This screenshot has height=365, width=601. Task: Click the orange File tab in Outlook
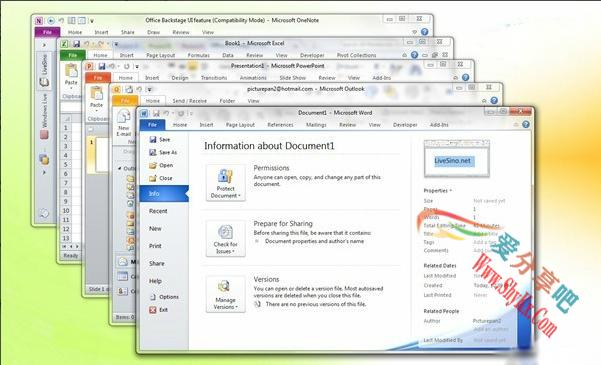tap(125, 100)
